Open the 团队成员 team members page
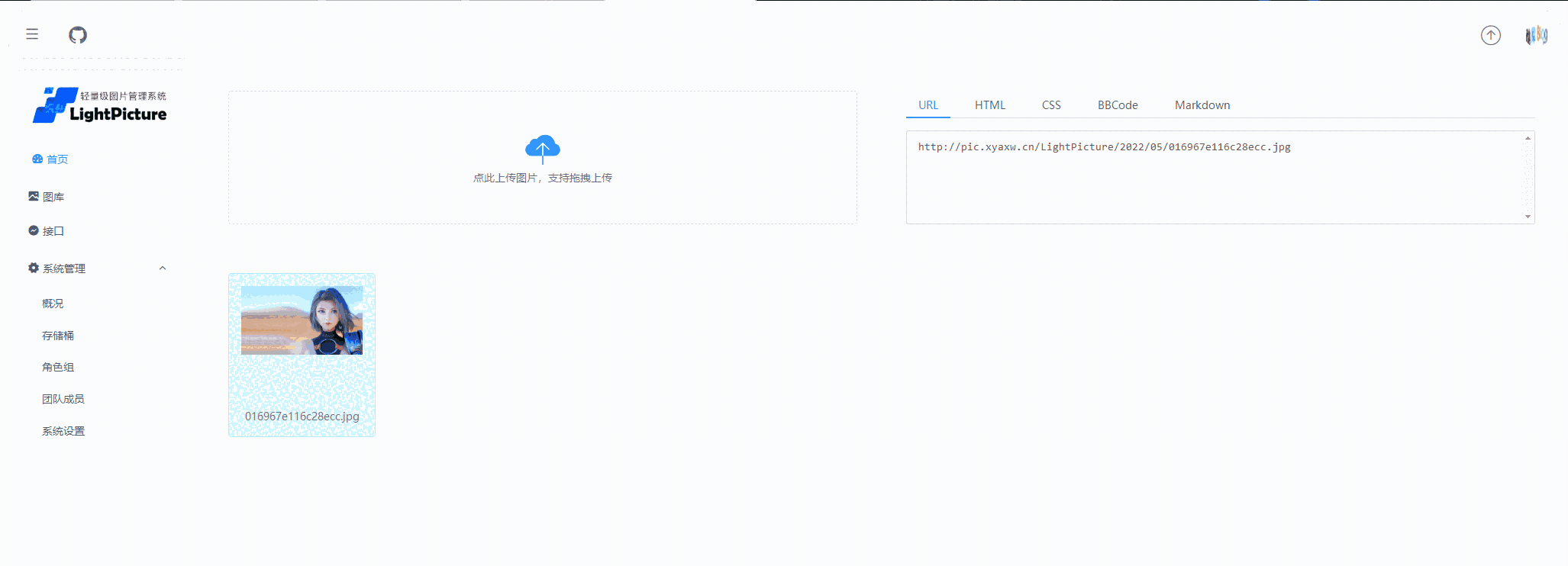This screenshot has height=566, width=1568. coord(63,399)
